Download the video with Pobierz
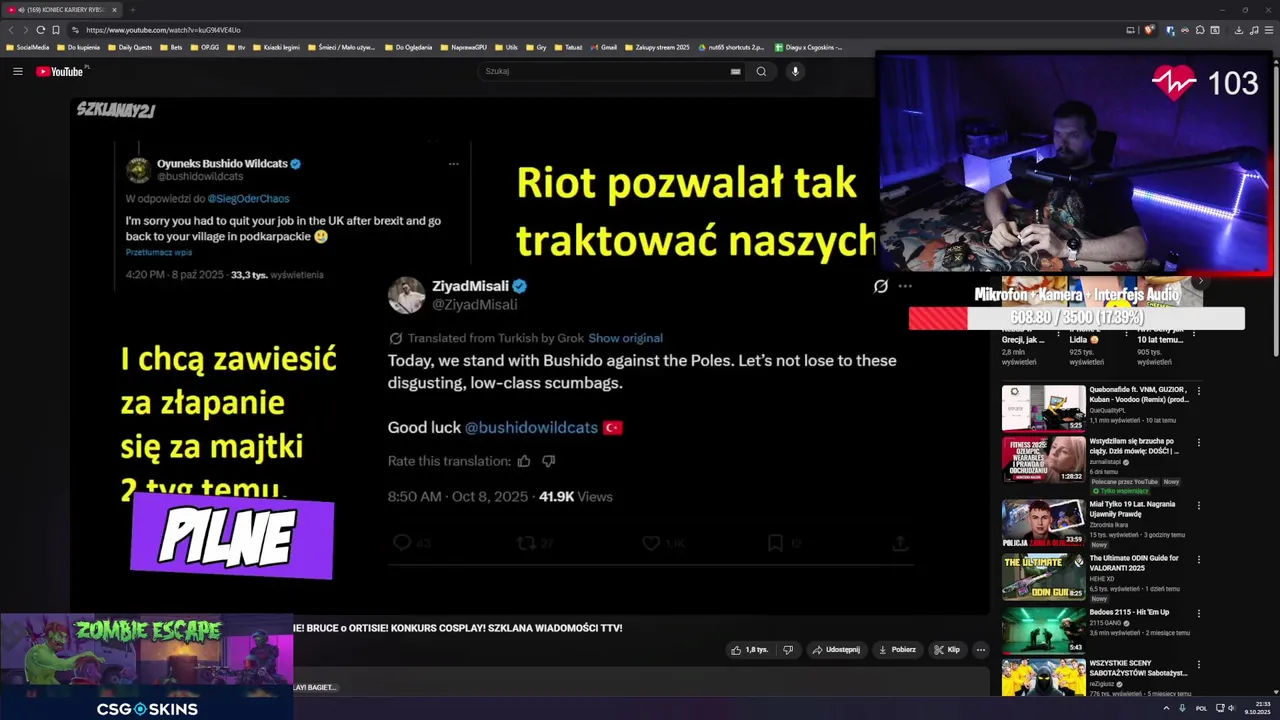This screenshot has width=1280, height=720. tap(897, 650)
